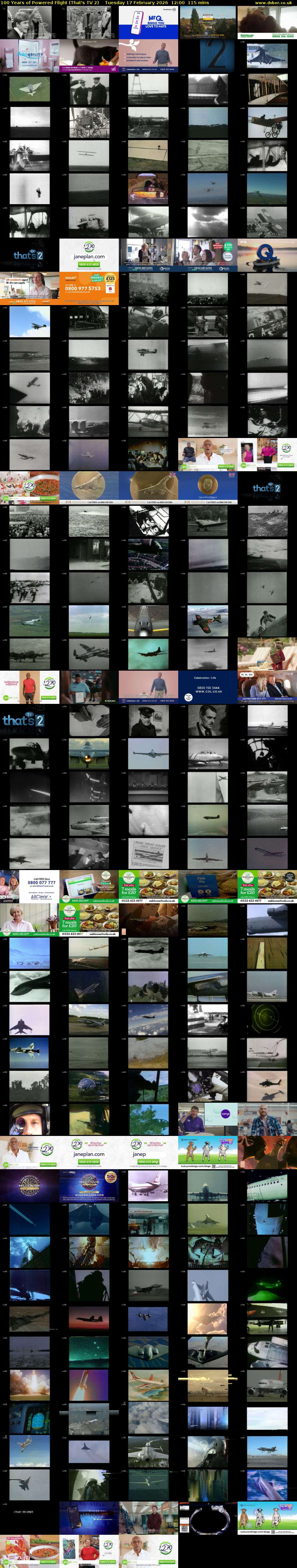Click the "115 mins" duration text
Screen dimensions: 297x1568
198,2
